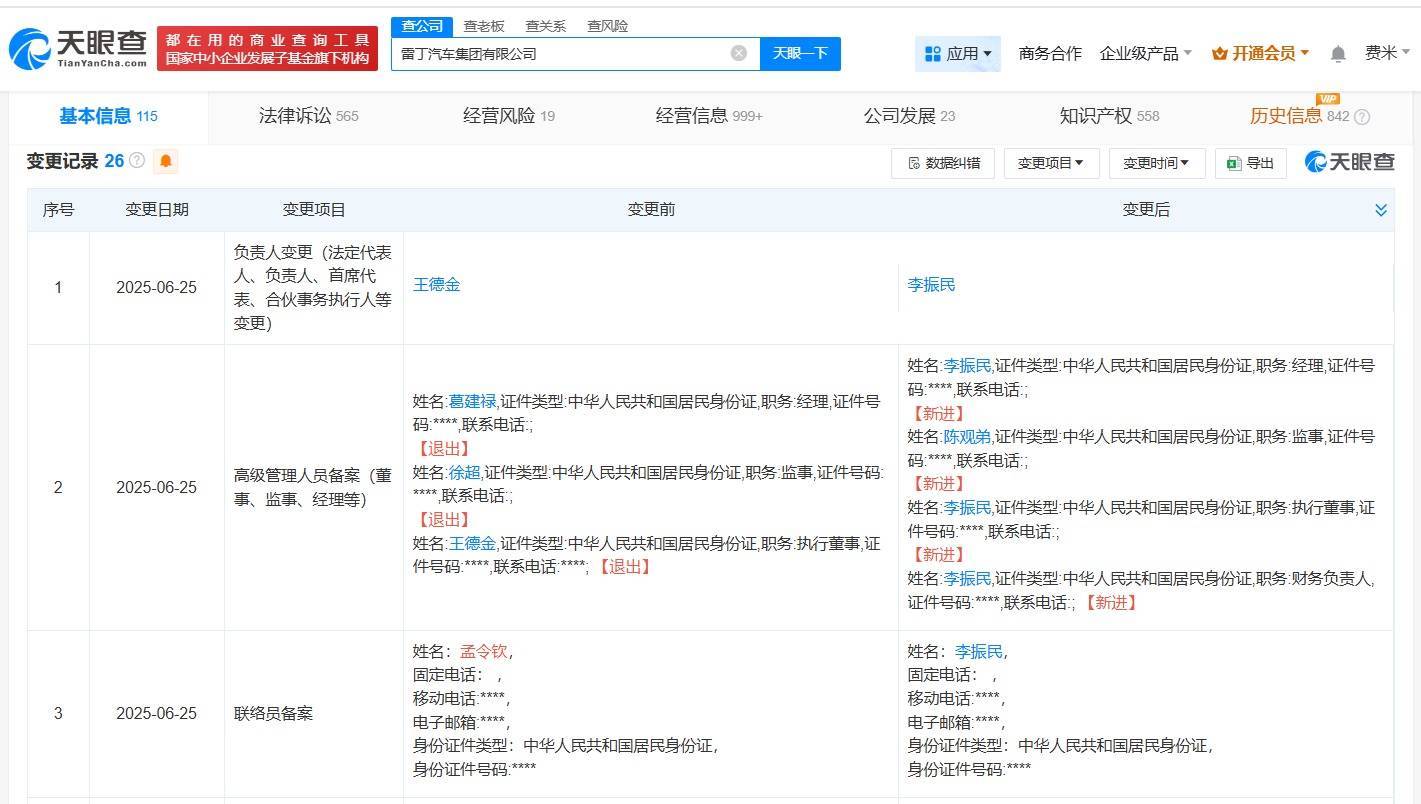Click the 变更项目 column header

(x=314, y=210)
